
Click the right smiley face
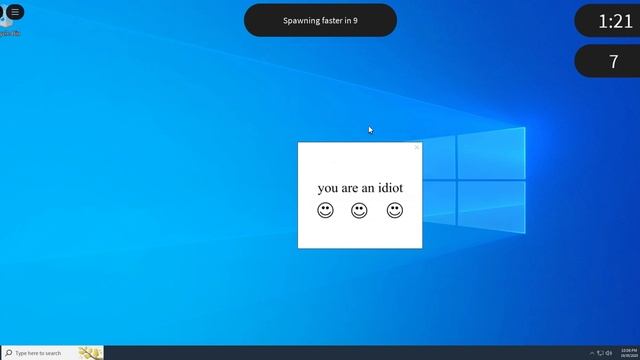[x=395, y=210]
